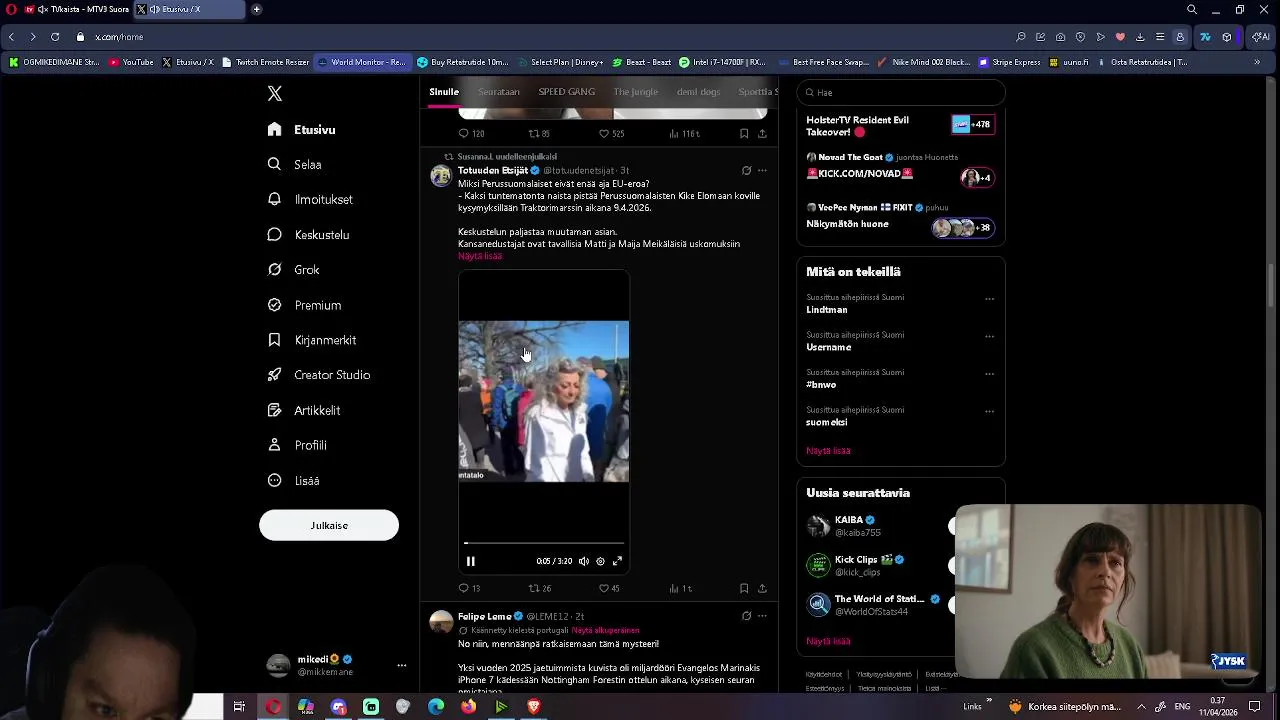
Task: Pause the playing video
Action: (x=471, y=561)
